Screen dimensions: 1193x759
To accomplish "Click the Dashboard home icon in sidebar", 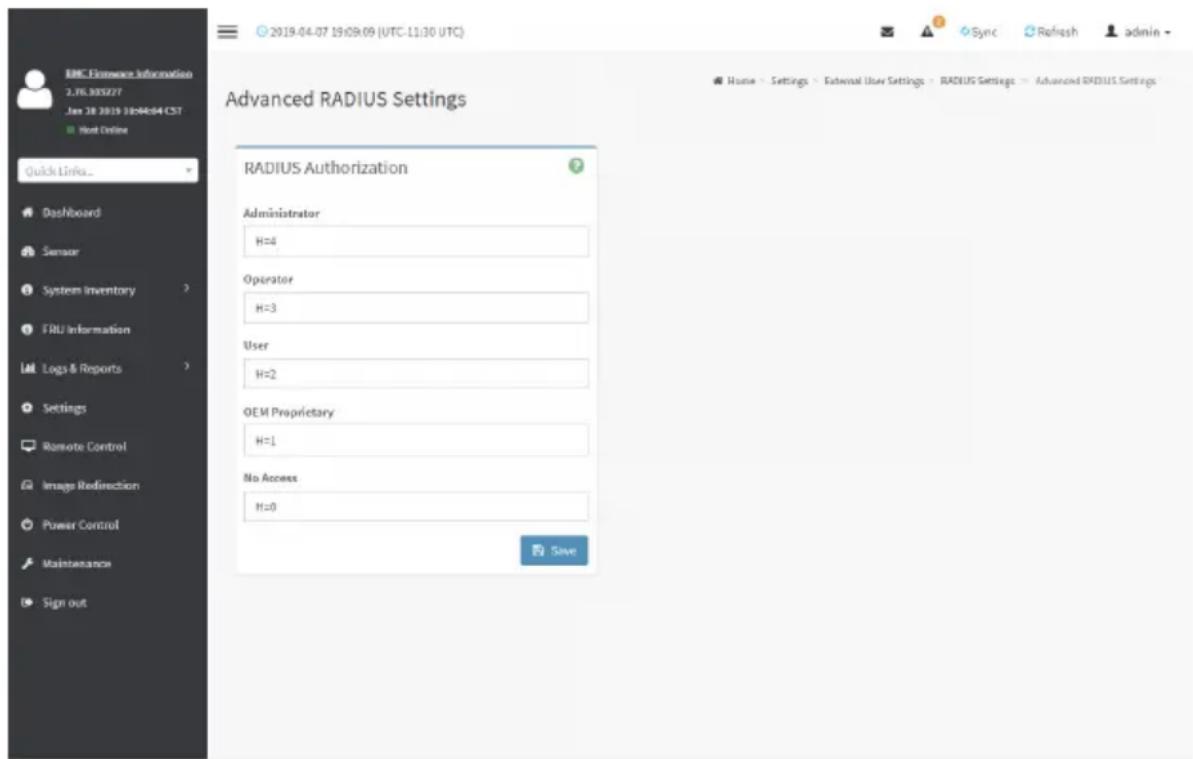I will pos(27,212).
